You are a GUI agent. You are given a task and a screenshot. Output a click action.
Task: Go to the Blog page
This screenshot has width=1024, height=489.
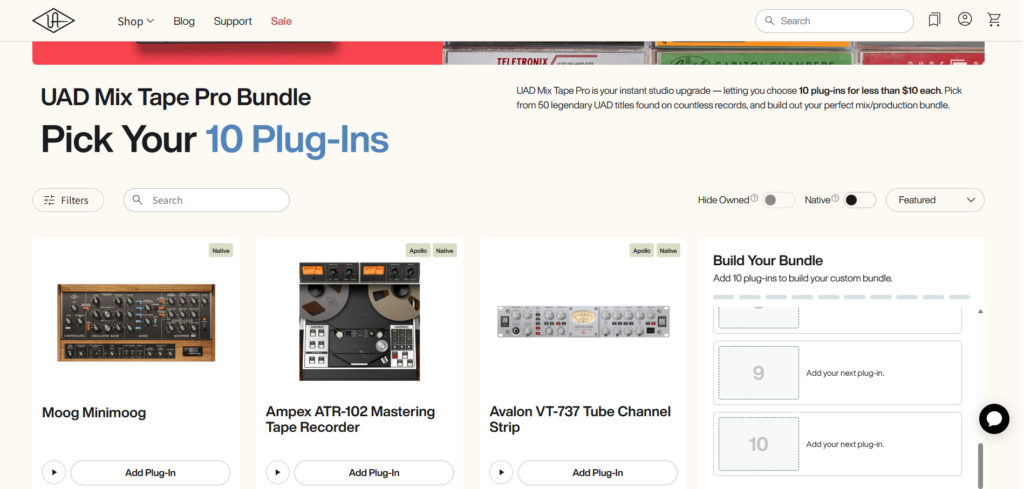tap(184, 21)
